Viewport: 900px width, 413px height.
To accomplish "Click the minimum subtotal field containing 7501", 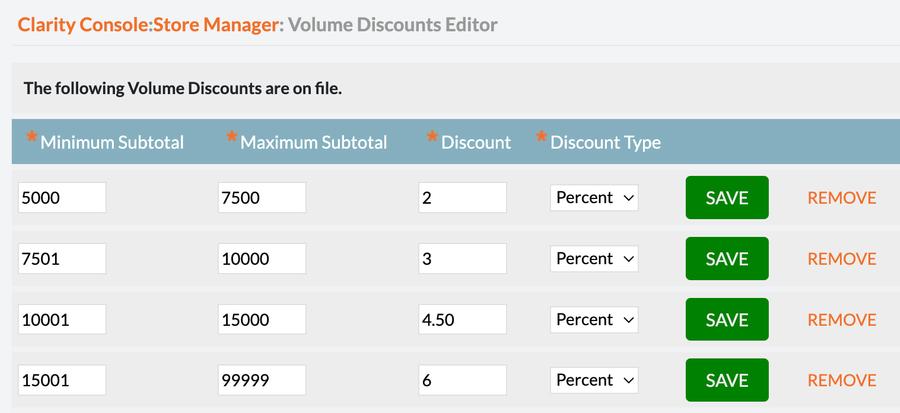I will tap(62, 259).
